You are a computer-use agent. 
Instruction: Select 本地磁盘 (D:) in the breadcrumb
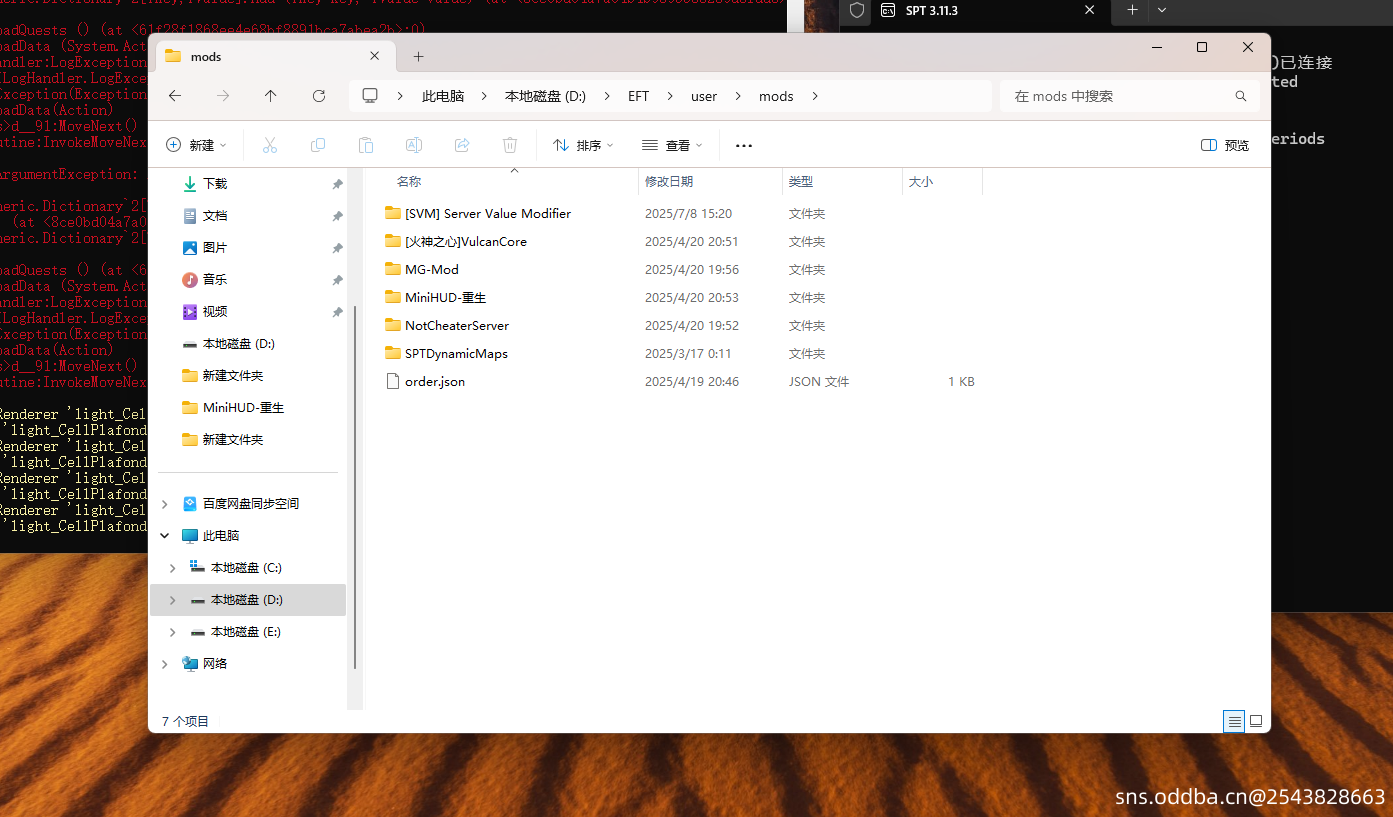tap(545, 96)
